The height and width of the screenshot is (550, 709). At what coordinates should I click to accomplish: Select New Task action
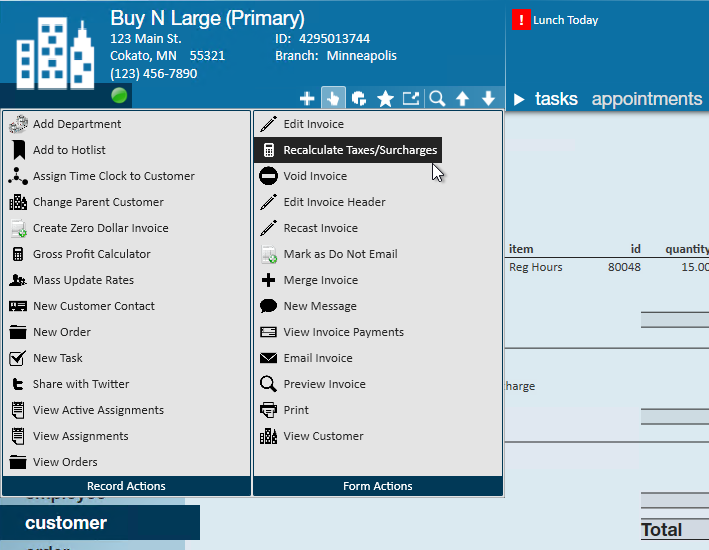(x=127, y=358)
